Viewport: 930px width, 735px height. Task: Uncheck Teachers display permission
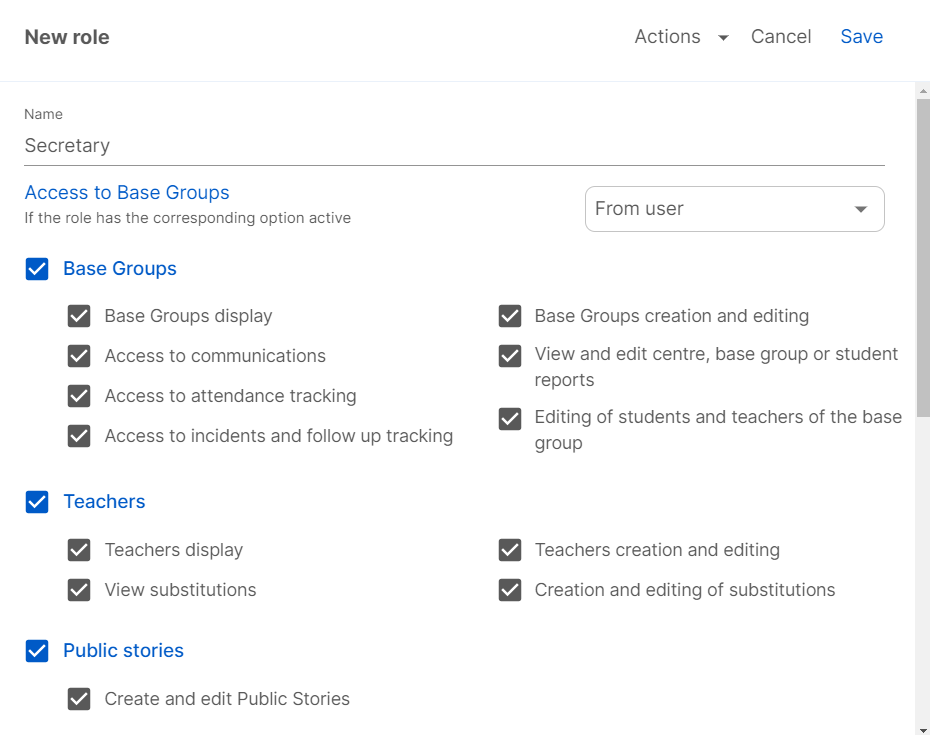pyautogui.click(x=79, y=550)
